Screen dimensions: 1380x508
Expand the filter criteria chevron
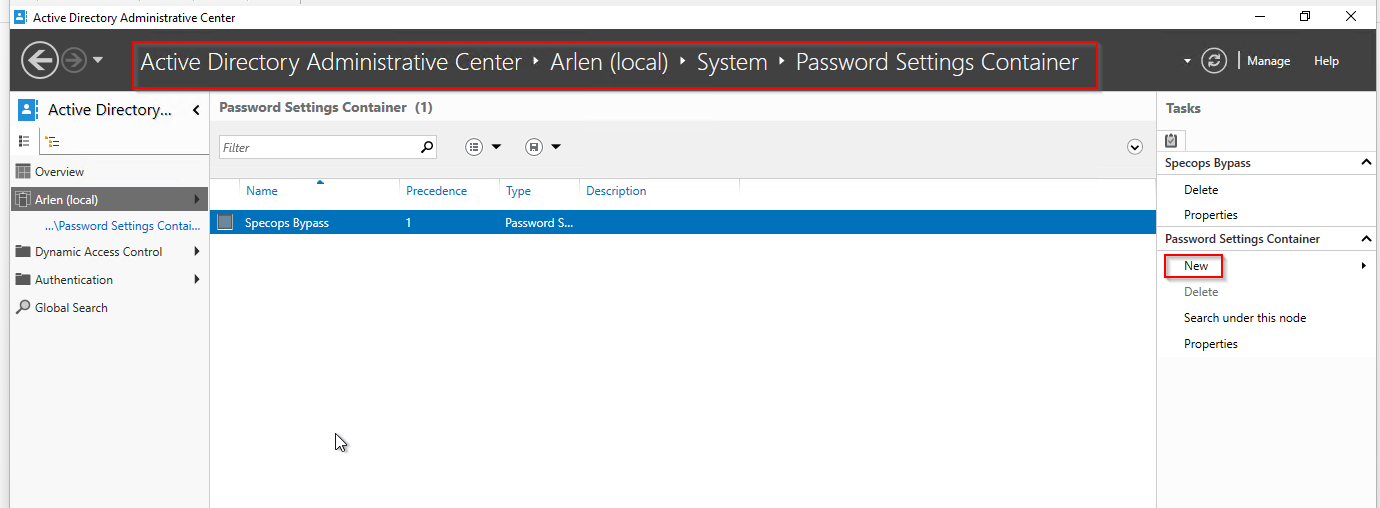1135,147
